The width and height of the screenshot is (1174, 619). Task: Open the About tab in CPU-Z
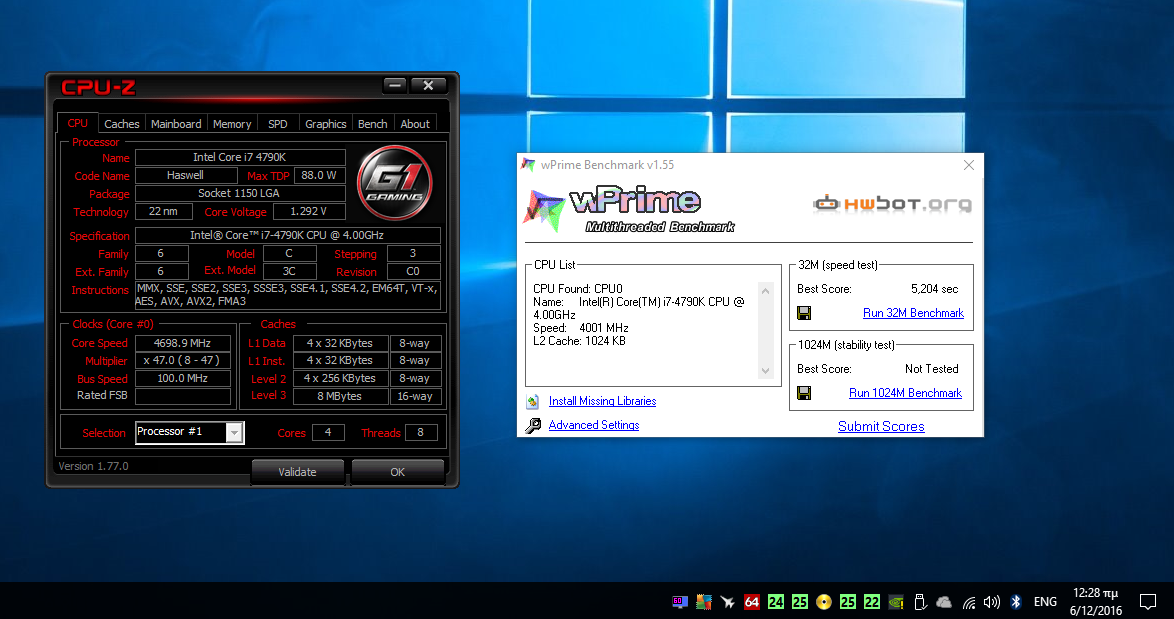415,124
